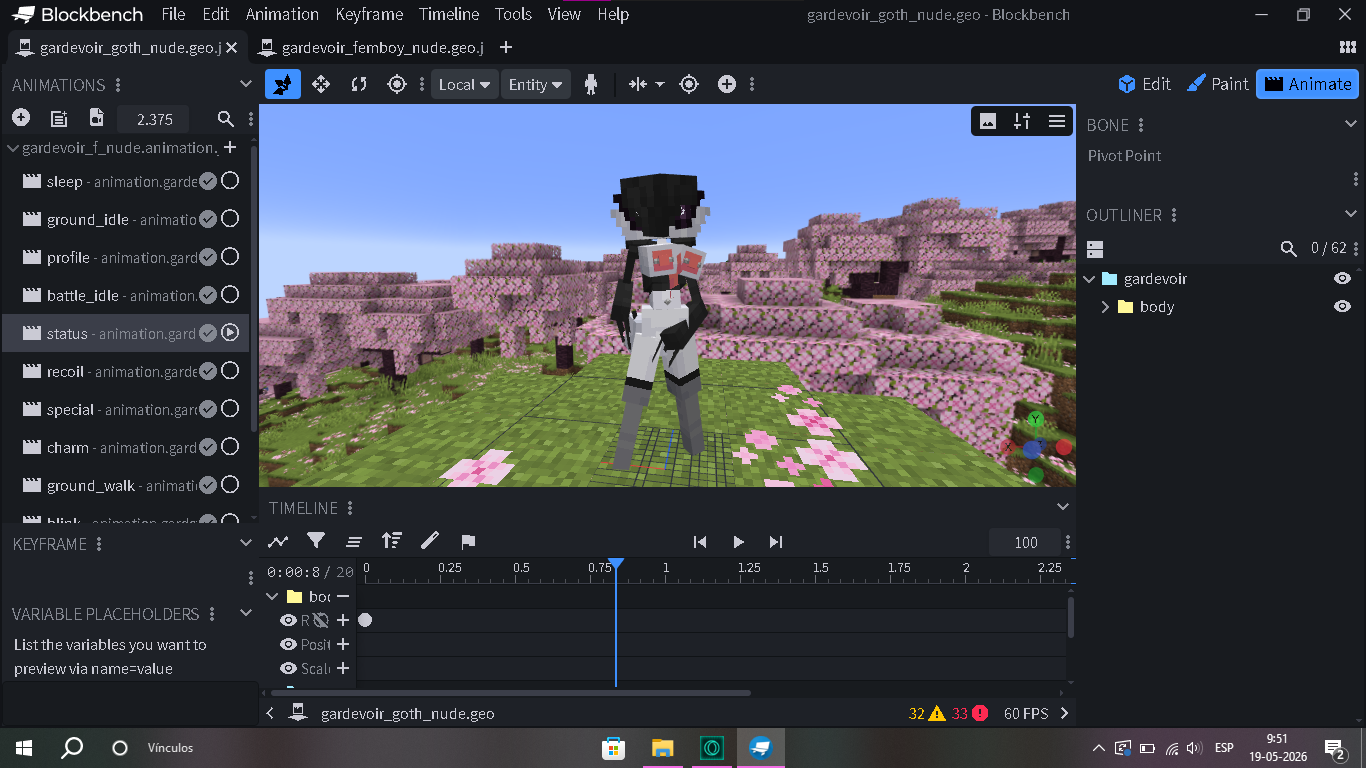Open the File menu

point(173,14)
